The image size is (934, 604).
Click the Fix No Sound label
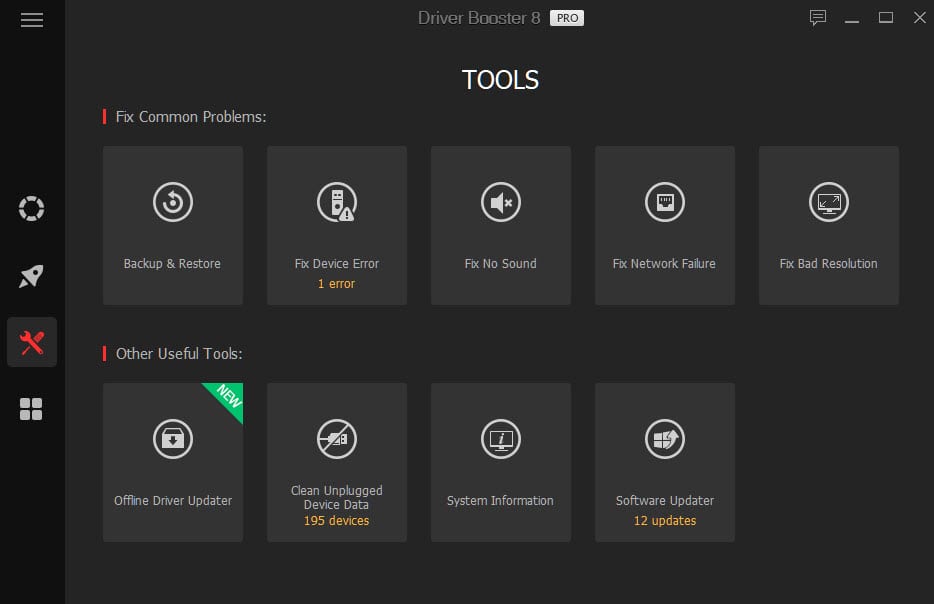pos(500,263)
